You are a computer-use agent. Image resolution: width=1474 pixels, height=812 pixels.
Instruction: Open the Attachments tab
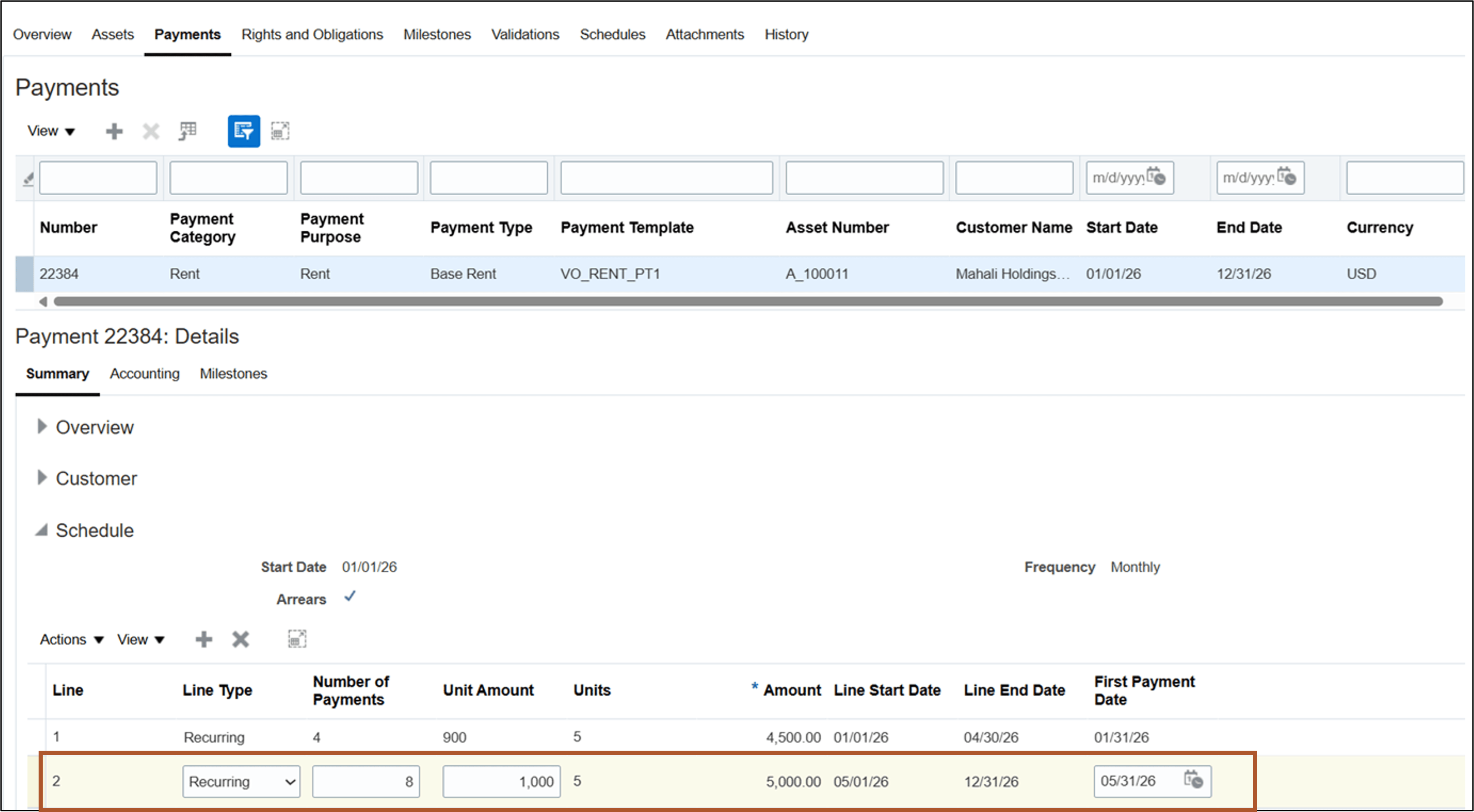(705, 35)
